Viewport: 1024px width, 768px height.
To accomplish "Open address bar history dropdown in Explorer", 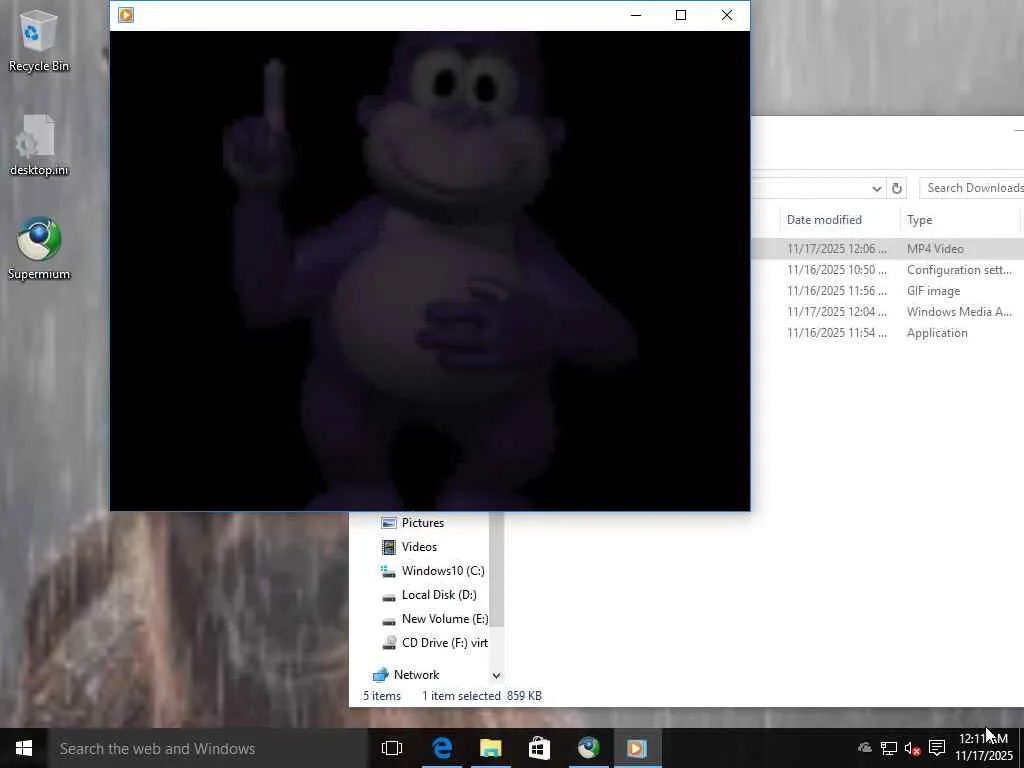I will tap(876, 188).
